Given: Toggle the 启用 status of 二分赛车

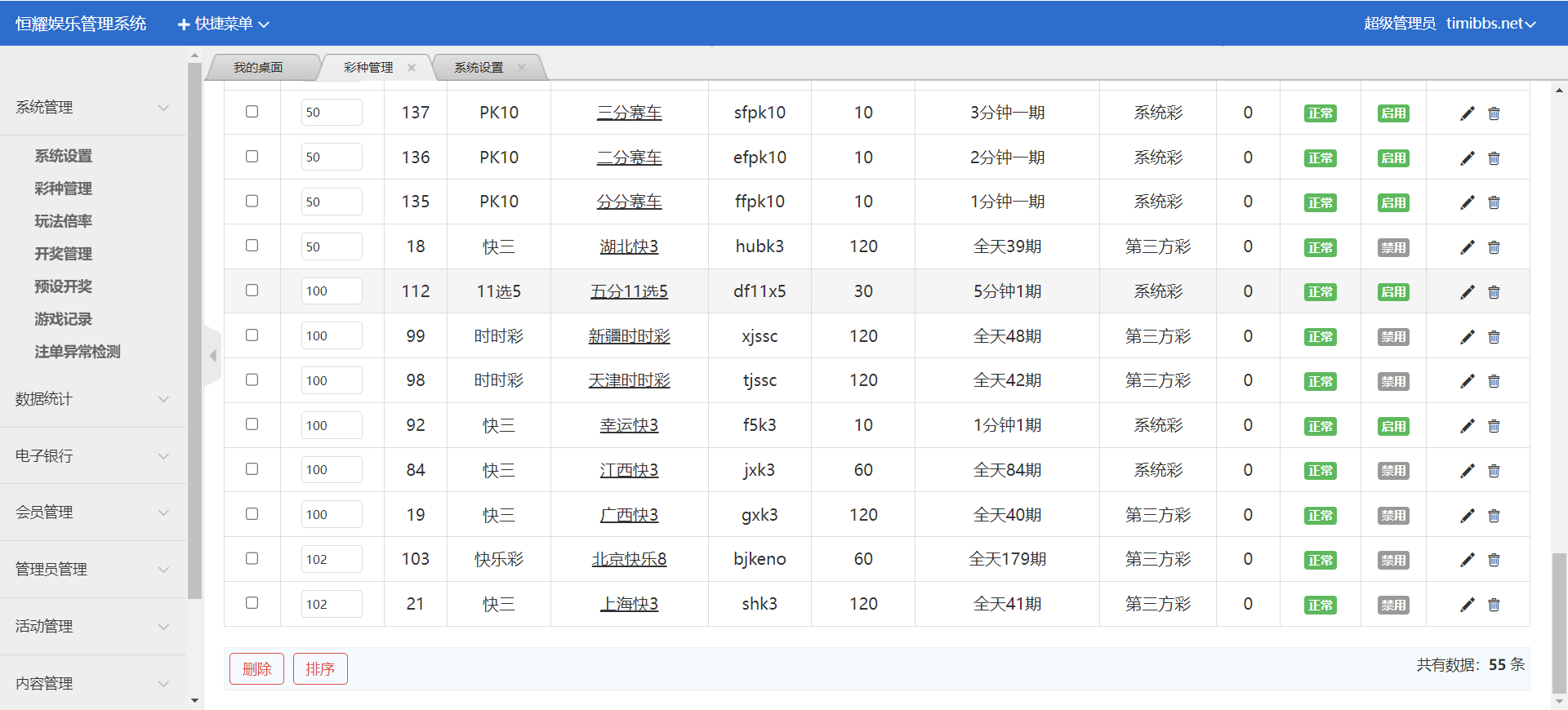Looking at the screenshot, I should click(1392, 158).
